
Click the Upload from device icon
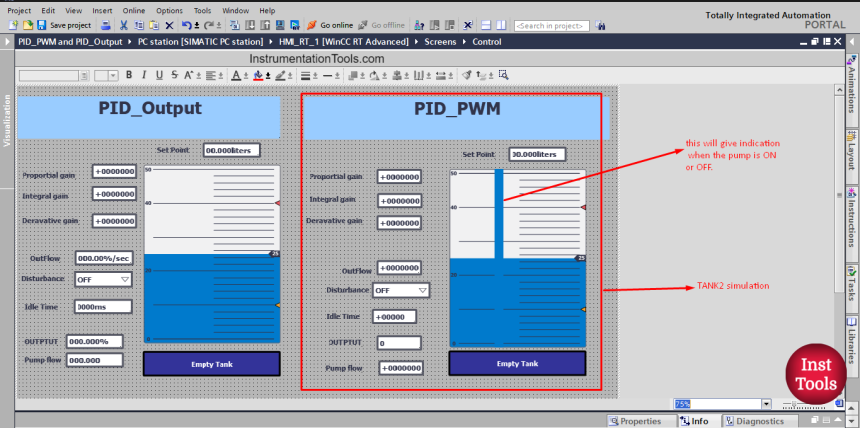(265, 25)
